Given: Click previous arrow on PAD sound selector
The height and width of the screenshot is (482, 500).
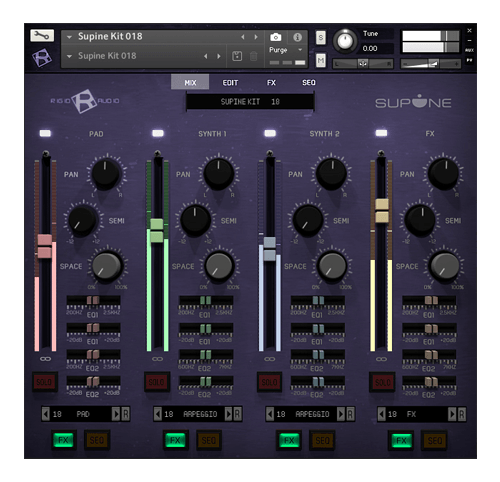Looking at the screenshot, I should tap(46, 414).
